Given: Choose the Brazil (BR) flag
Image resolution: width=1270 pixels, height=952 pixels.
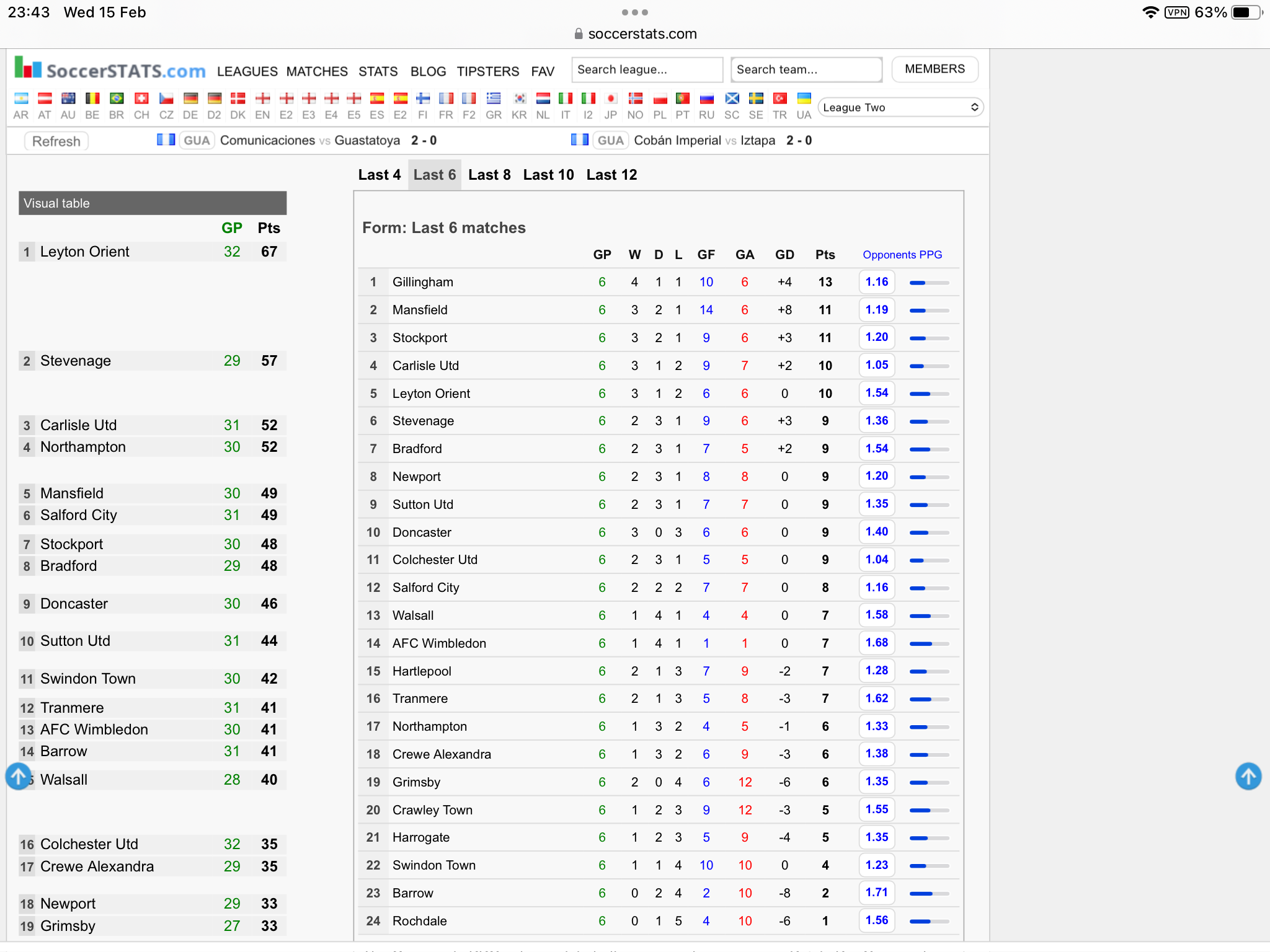Looking at the screenshot, I should [117, 98].
